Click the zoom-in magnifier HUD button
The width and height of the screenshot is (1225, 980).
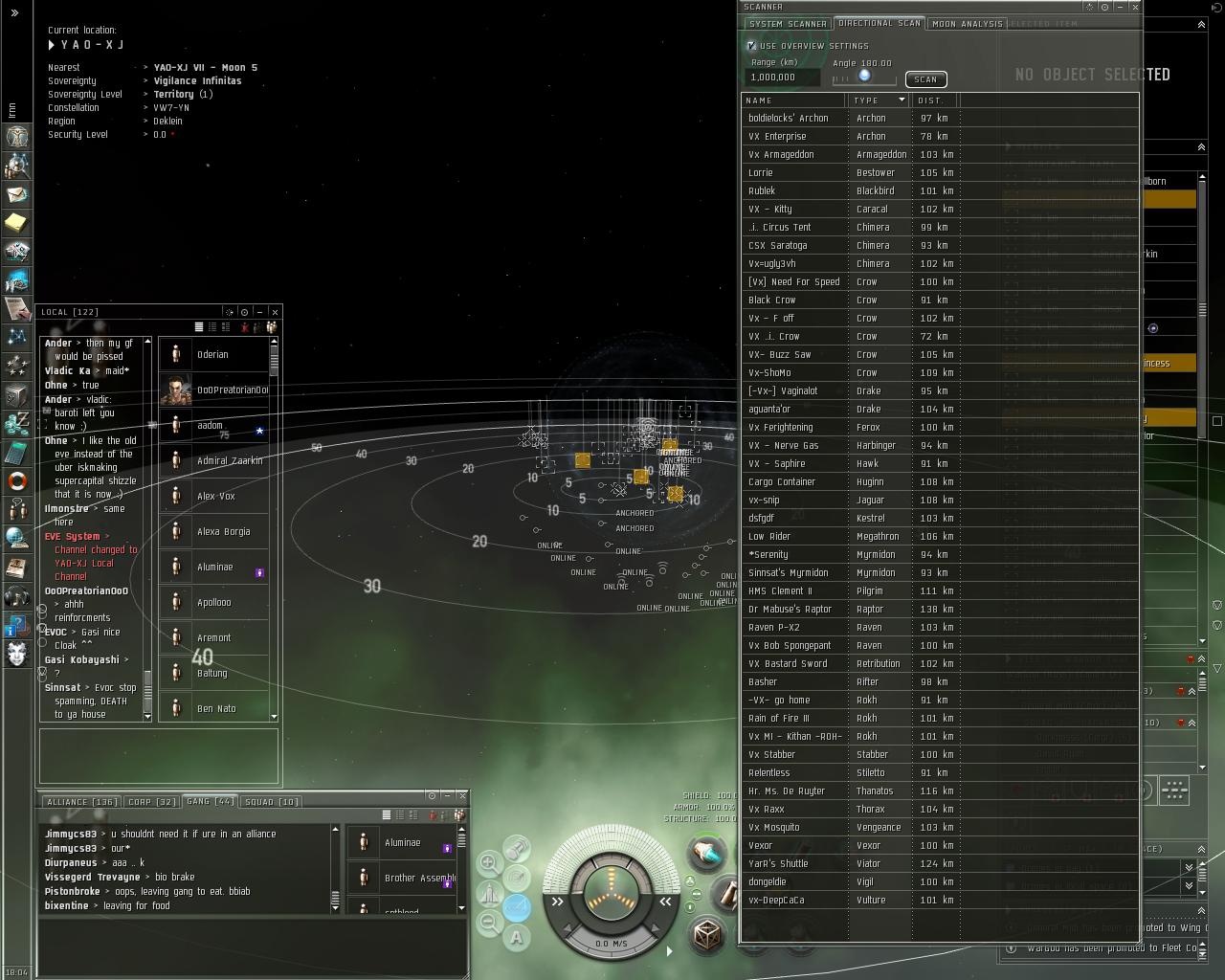[489, 863]
